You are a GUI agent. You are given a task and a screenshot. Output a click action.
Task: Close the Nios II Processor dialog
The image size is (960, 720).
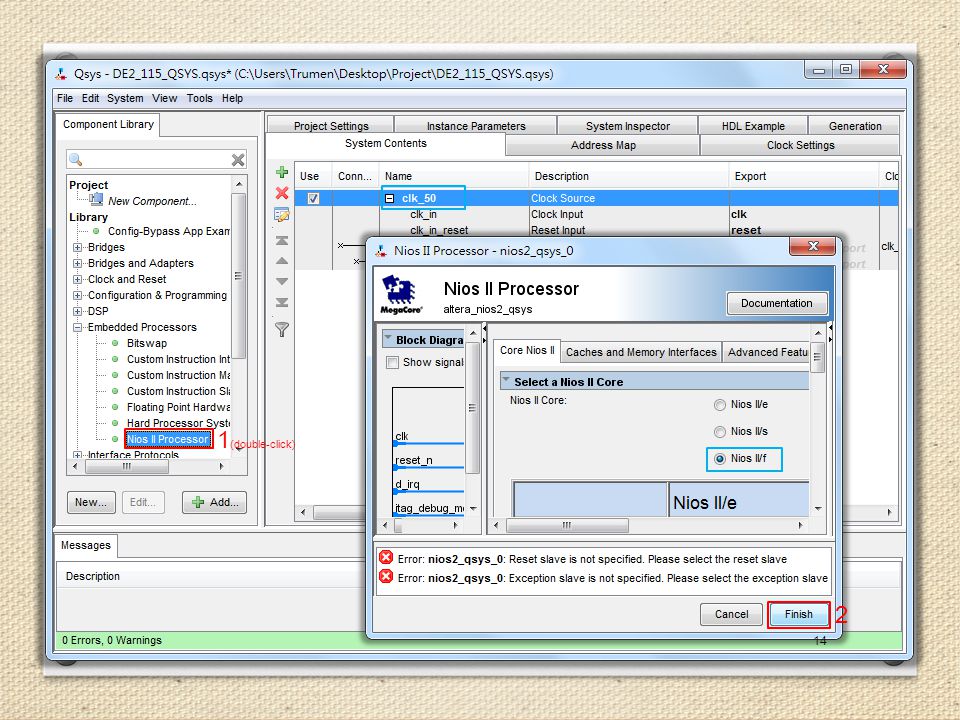pos(812,246)
